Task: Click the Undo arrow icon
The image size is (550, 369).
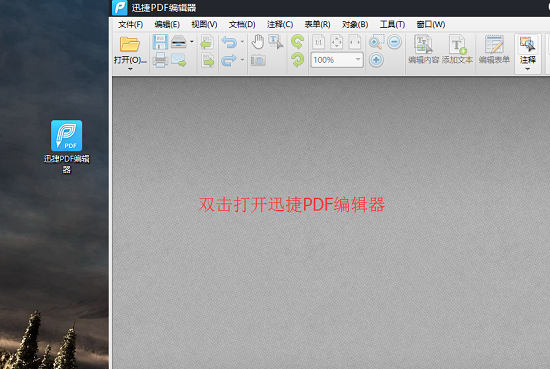Action: (229, 42)
